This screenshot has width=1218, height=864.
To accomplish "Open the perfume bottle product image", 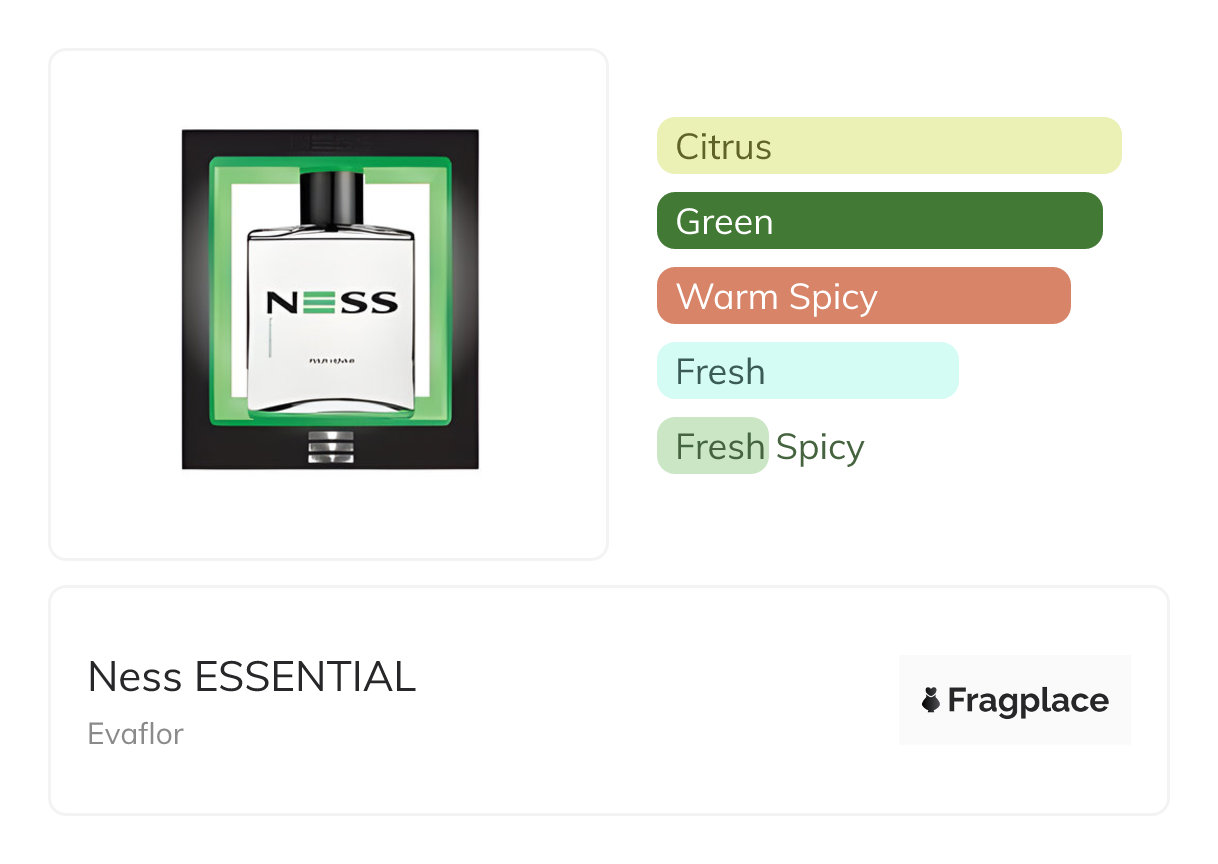I will 330,299.
